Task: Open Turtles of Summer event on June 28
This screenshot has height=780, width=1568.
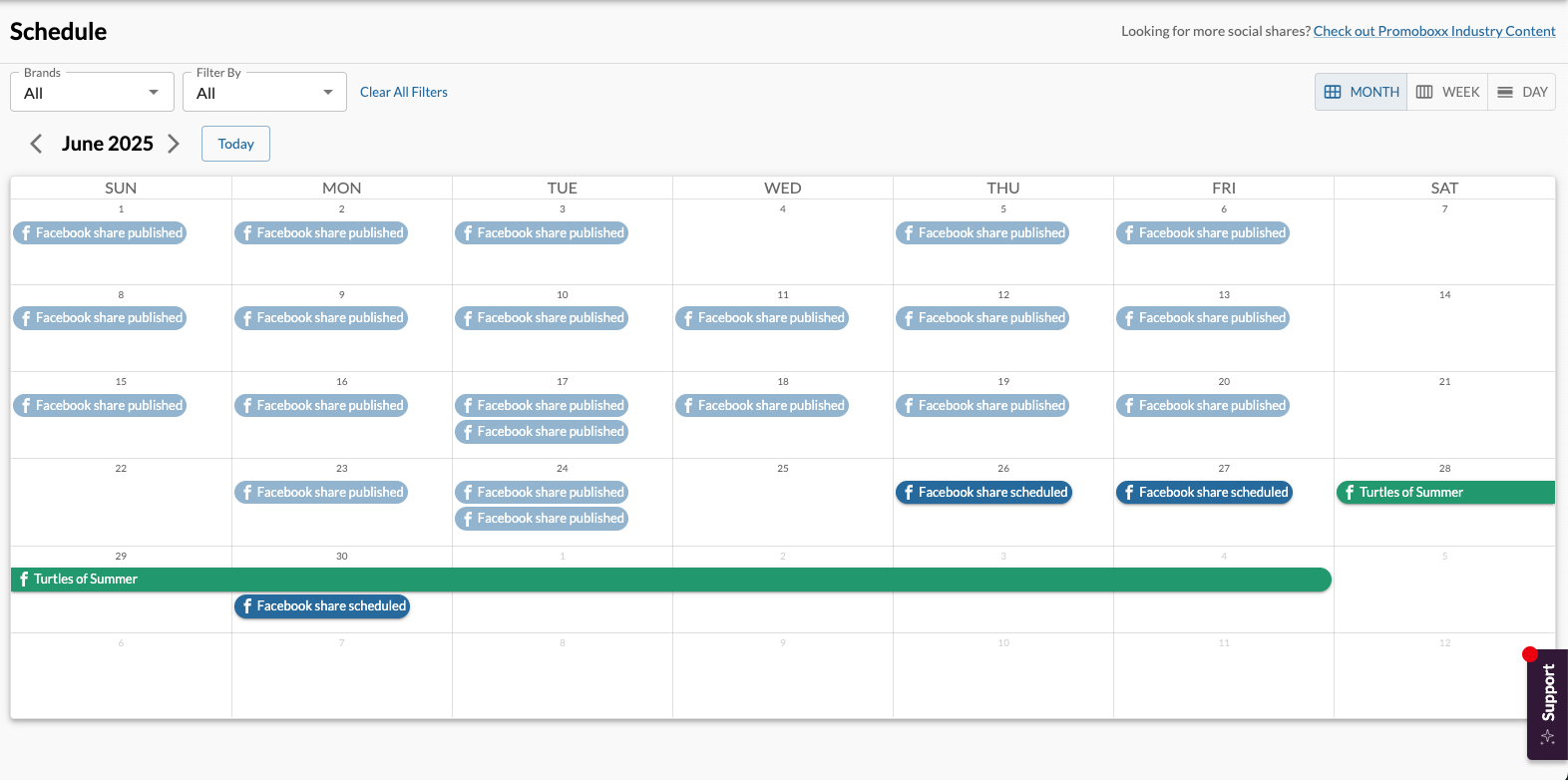Action: [1445, 492]
